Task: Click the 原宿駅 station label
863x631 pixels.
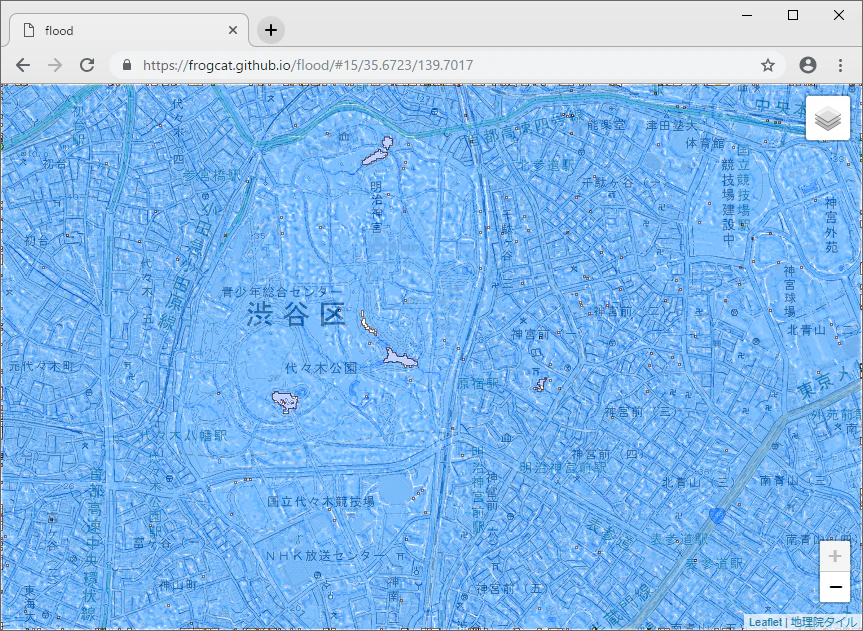Action: point(477,384)
